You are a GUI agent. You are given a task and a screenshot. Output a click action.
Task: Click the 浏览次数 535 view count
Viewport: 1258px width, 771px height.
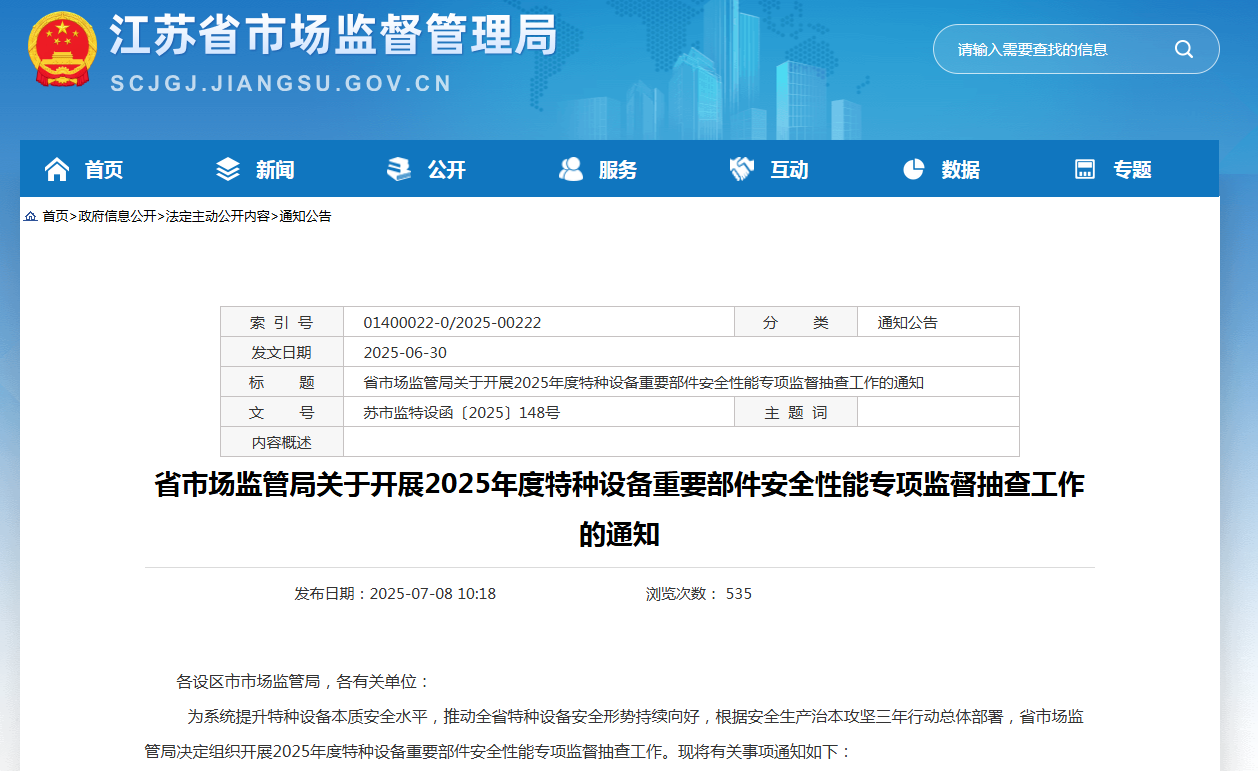[x=698, y=593]
